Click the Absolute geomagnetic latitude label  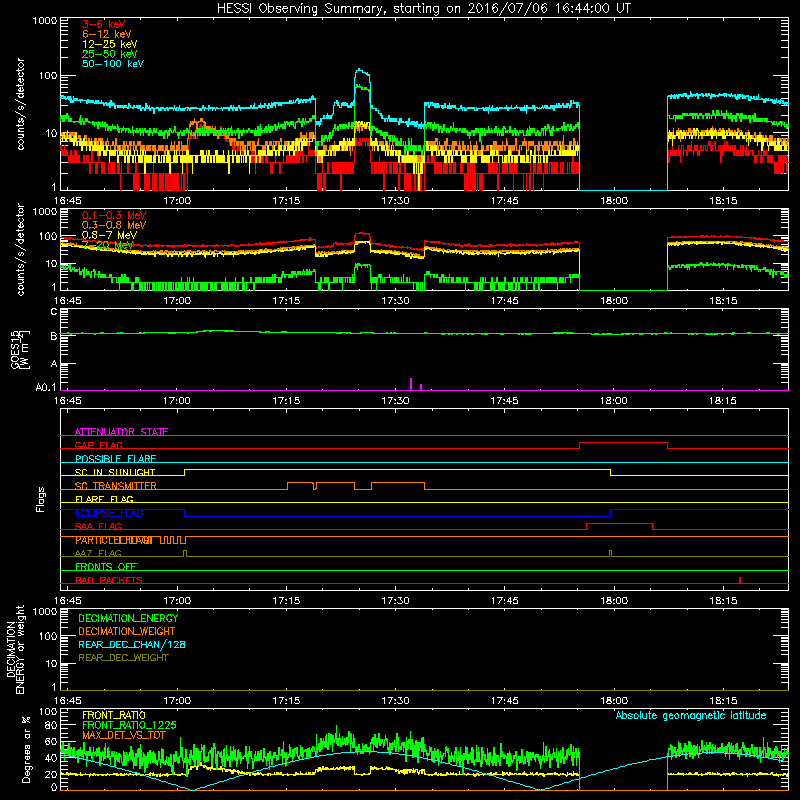(691, 715)
